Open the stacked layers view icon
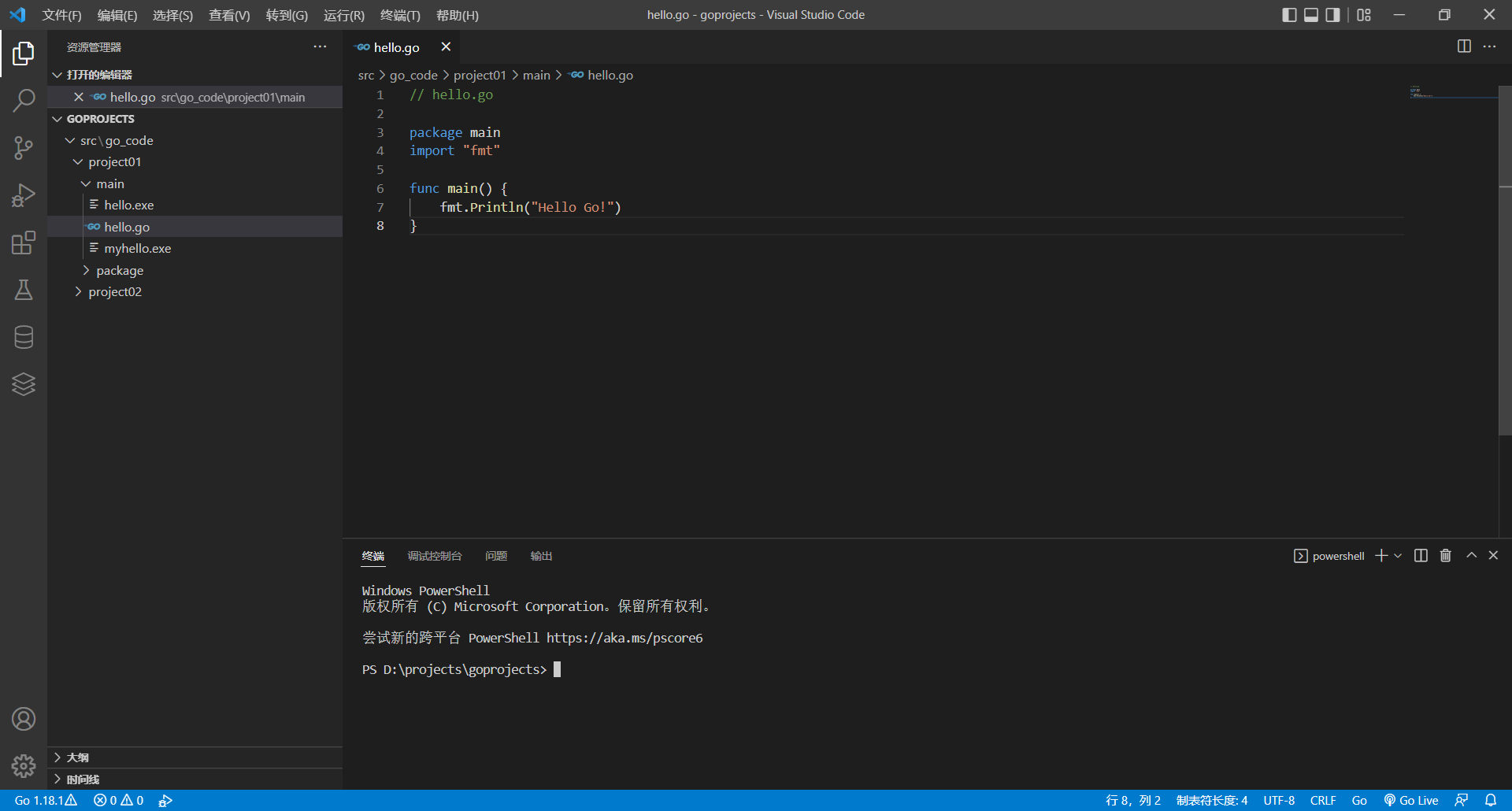 tap(24, 384)
